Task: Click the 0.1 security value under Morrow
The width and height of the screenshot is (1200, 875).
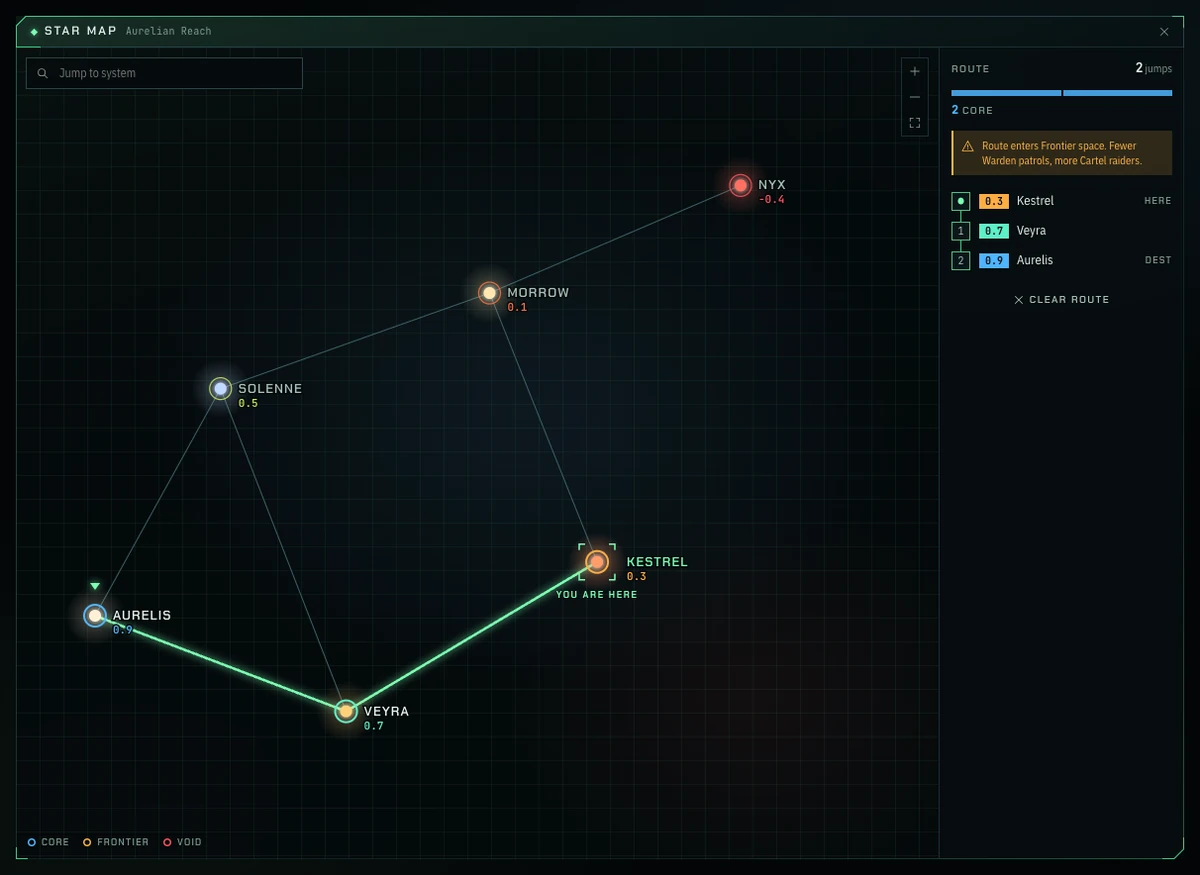Action: [517, 308]
